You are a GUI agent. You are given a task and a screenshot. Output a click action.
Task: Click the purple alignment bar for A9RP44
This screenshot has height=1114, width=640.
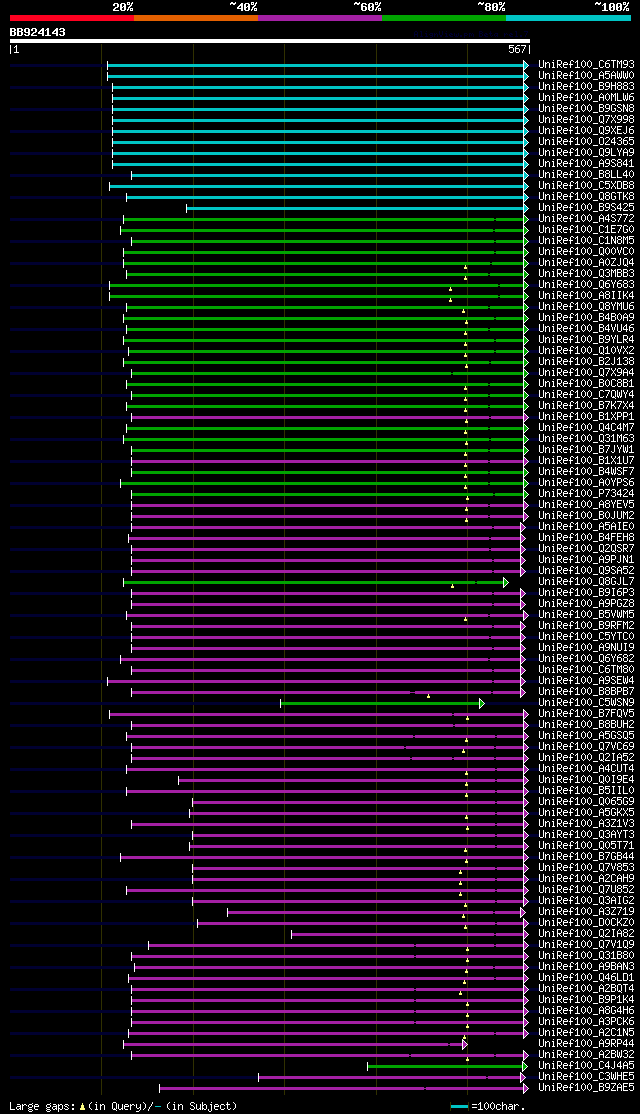pyautogui.click(x=295, y=1044)
